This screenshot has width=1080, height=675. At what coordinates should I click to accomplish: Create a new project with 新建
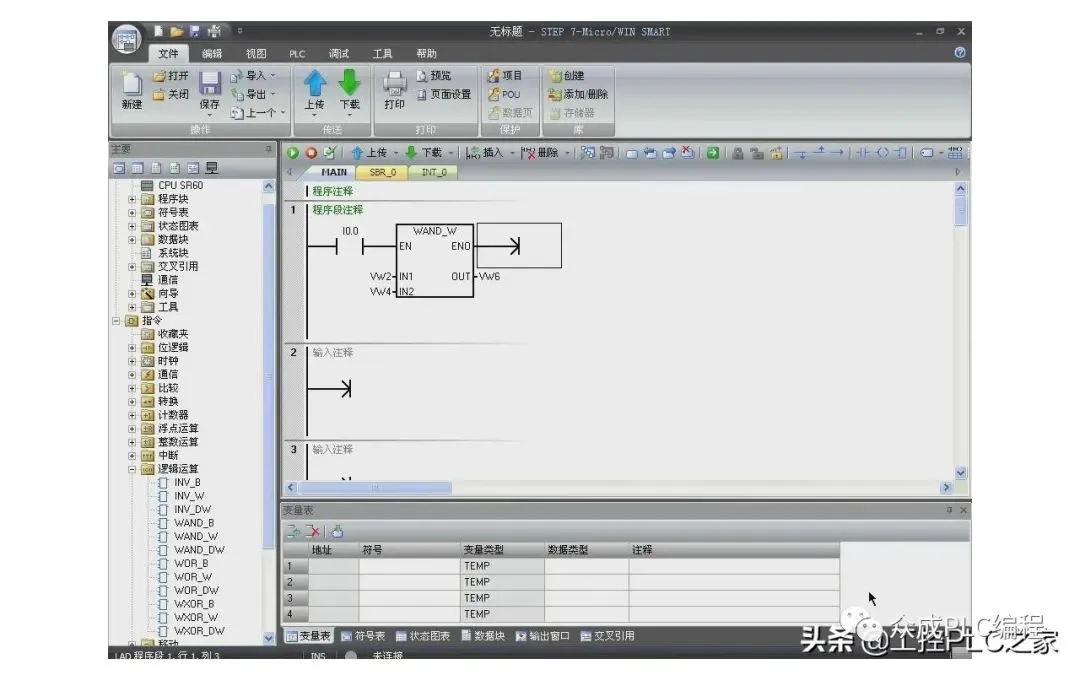pyautogui.click(x=132, y=90)
